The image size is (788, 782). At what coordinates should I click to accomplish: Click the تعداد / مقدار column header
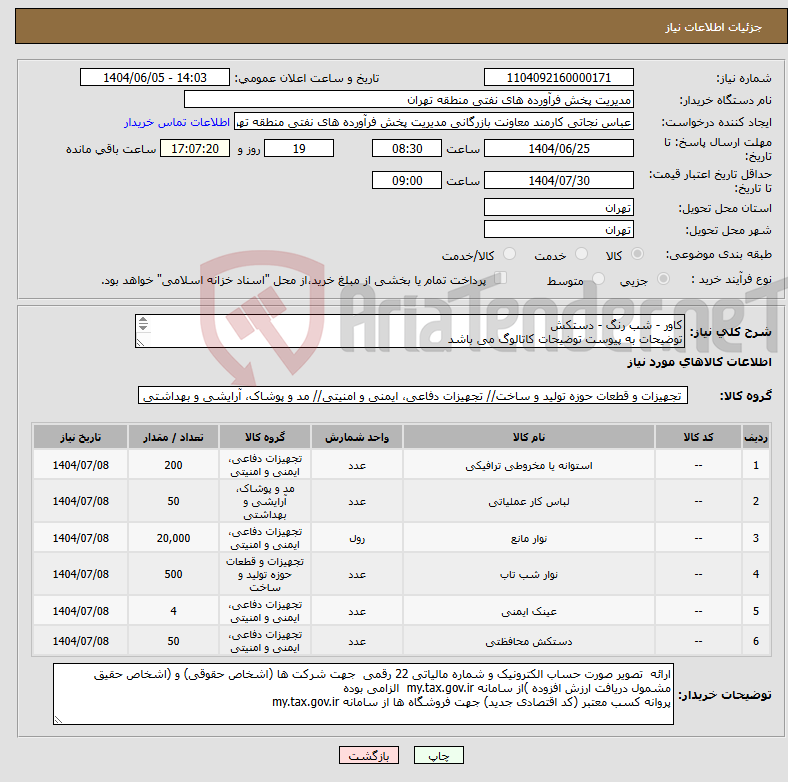point(173,437)
